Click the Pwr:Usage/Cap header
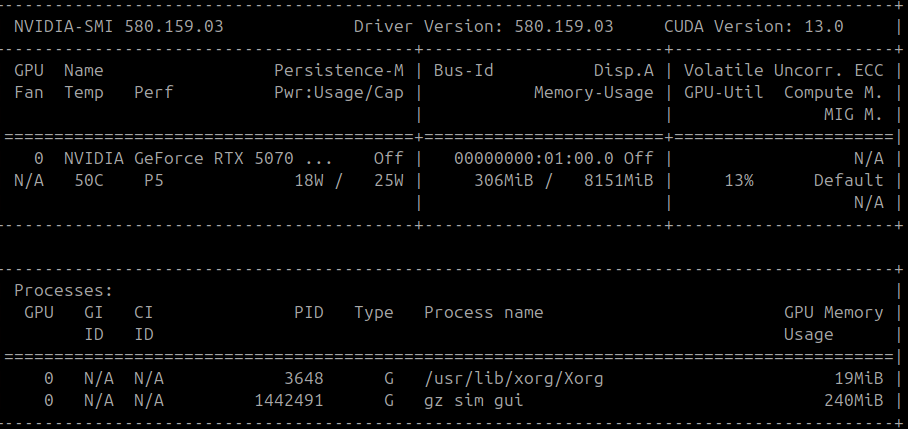Image resolution: width=908 pixels, height=429 pixels. click(339, 93)
